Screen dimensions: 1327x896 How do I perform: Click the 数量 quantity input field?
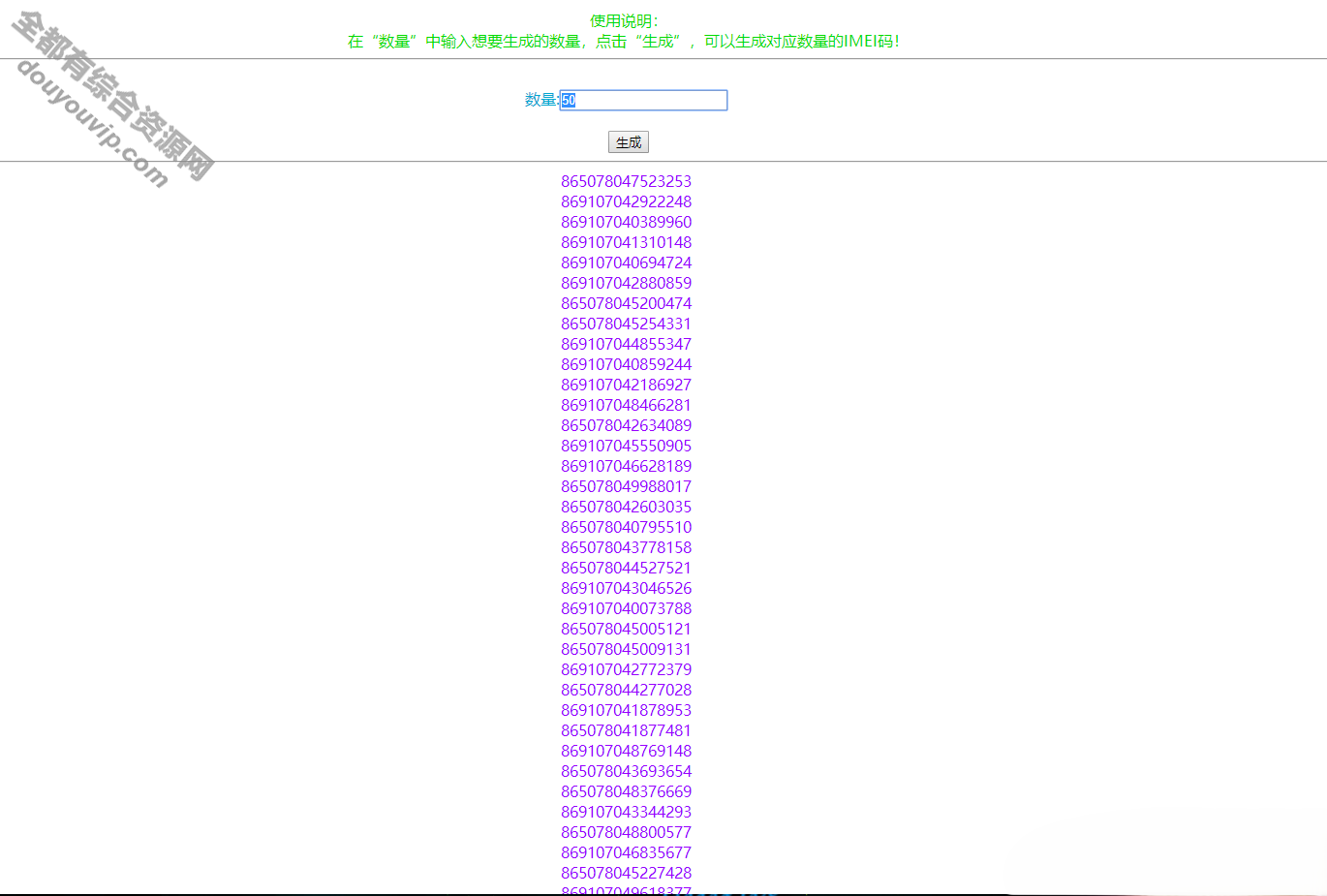click(x=643, y=100)
